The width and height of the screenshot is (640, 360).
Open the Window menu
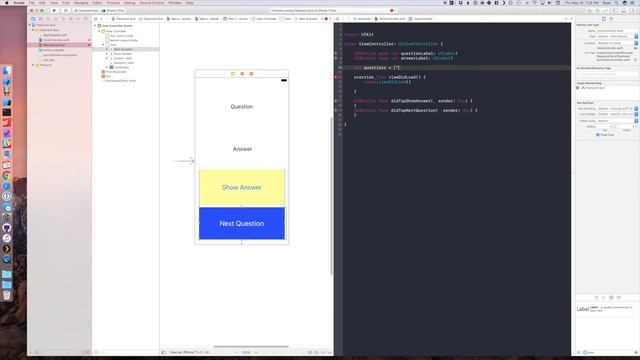point(175,3)
